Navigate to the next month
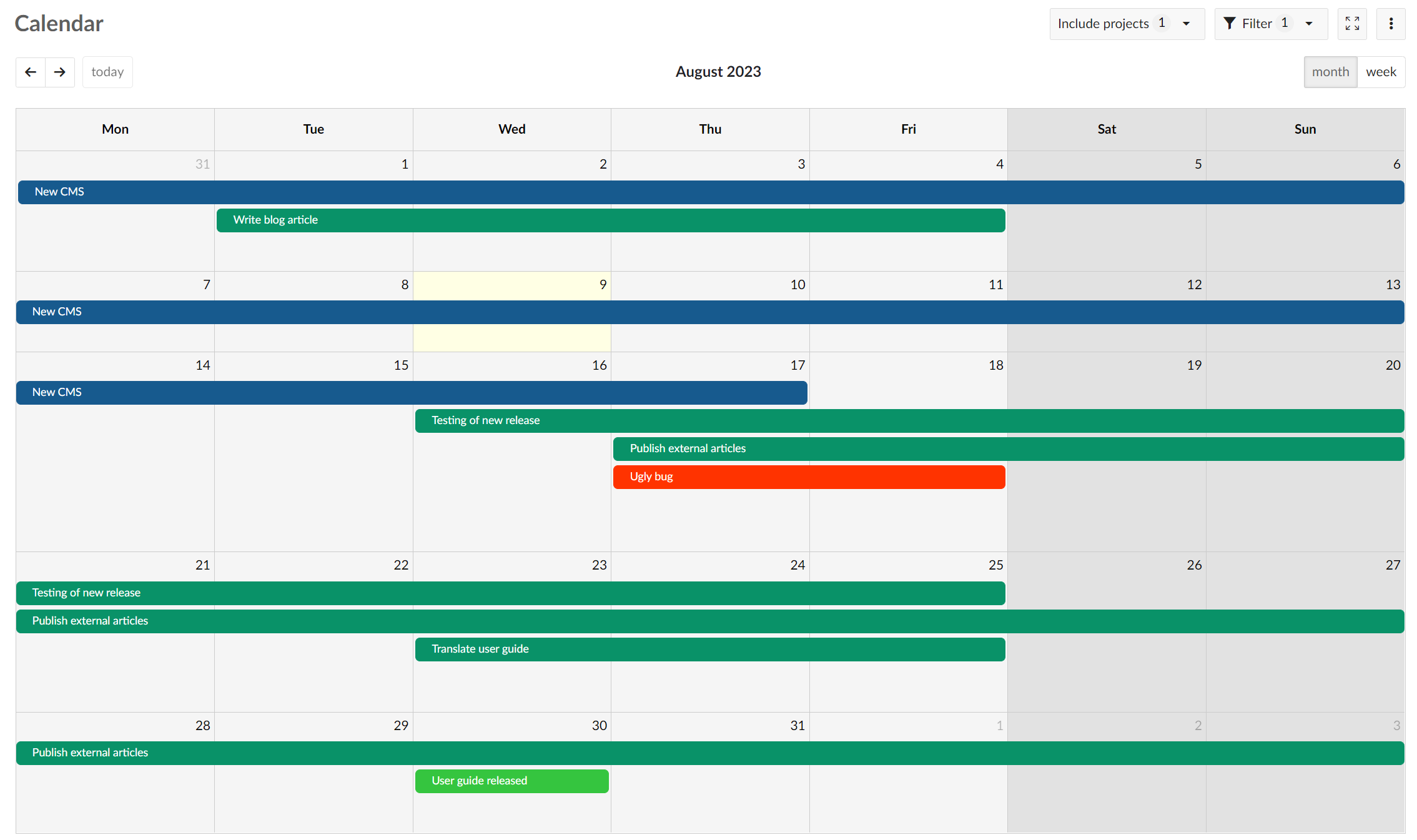The image size is (1417, 840). (60, 72)
